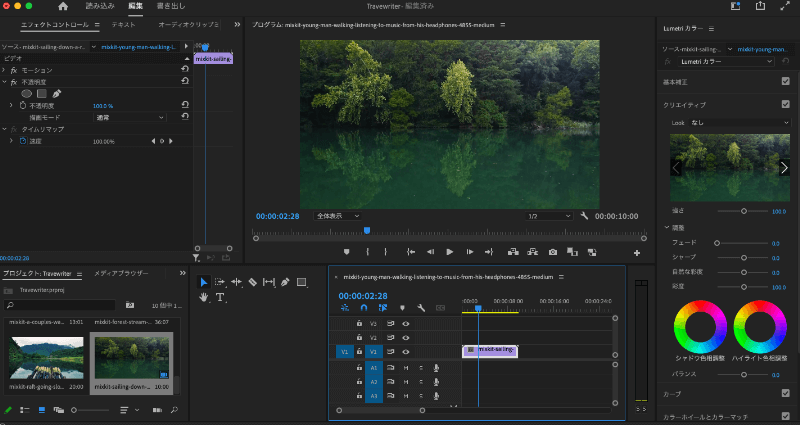
Task: Create ellipse mask under Opacity
Action: point(27,93)
